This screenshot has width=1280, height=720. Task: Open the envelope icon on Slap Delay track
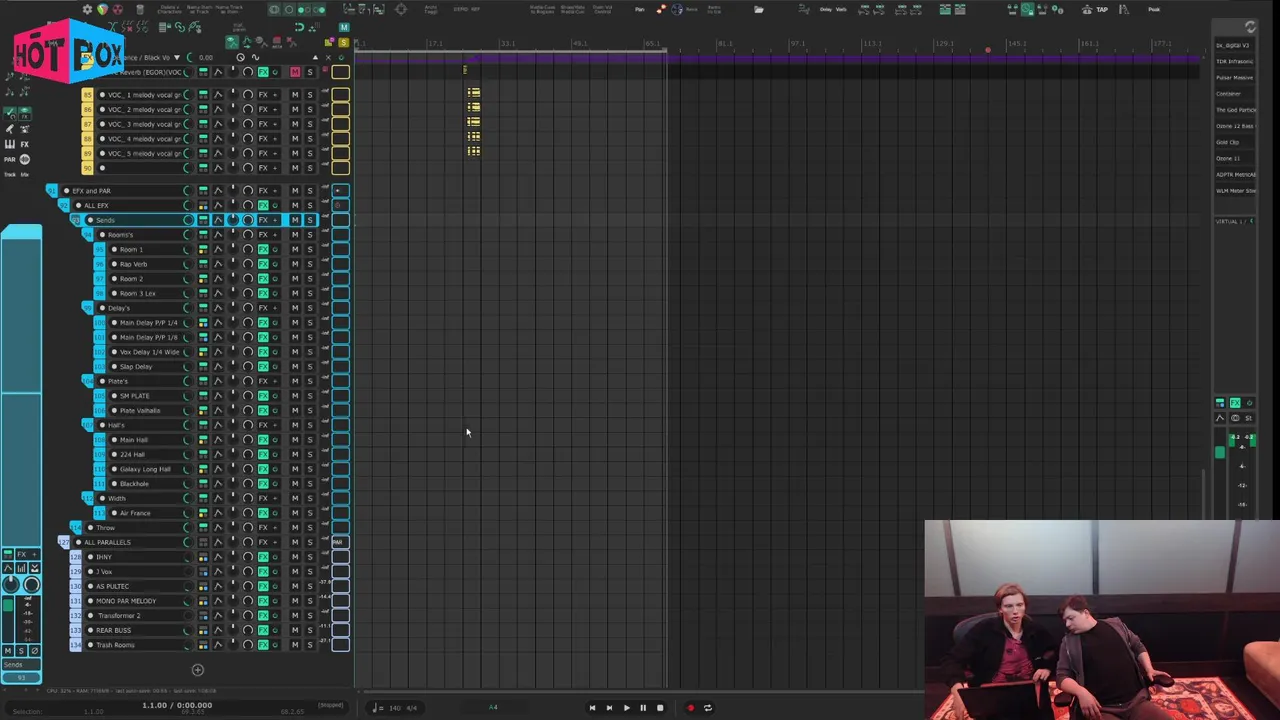pyautogui.click(x=218, y=367)
